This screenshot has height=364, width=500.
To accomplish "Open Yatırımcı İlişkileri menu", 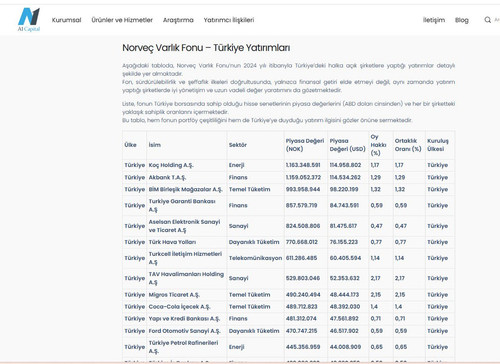I will point(229,20).
